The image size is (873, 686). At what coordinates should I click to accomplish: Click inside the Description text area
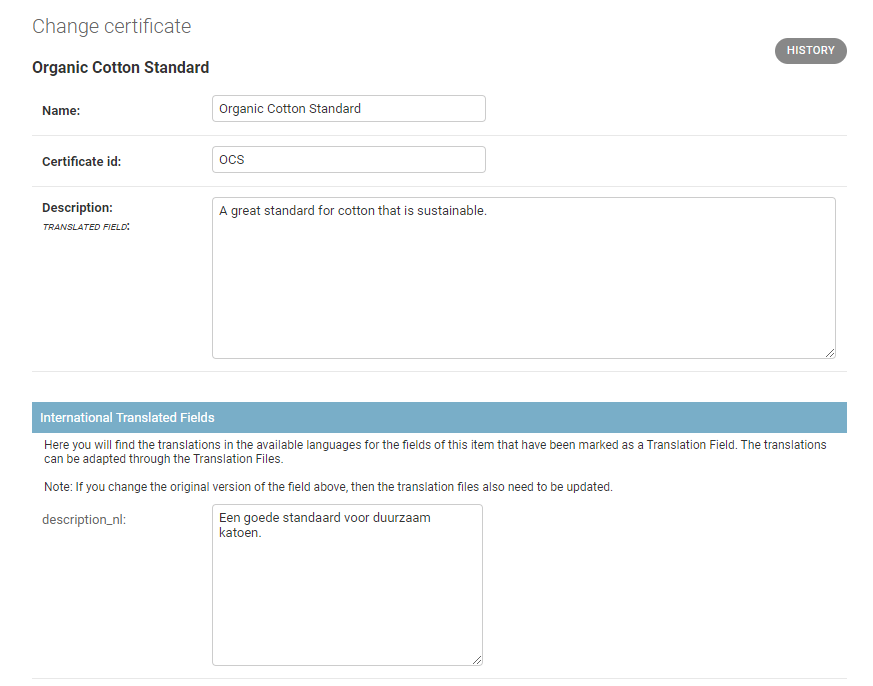coord(523,290)
